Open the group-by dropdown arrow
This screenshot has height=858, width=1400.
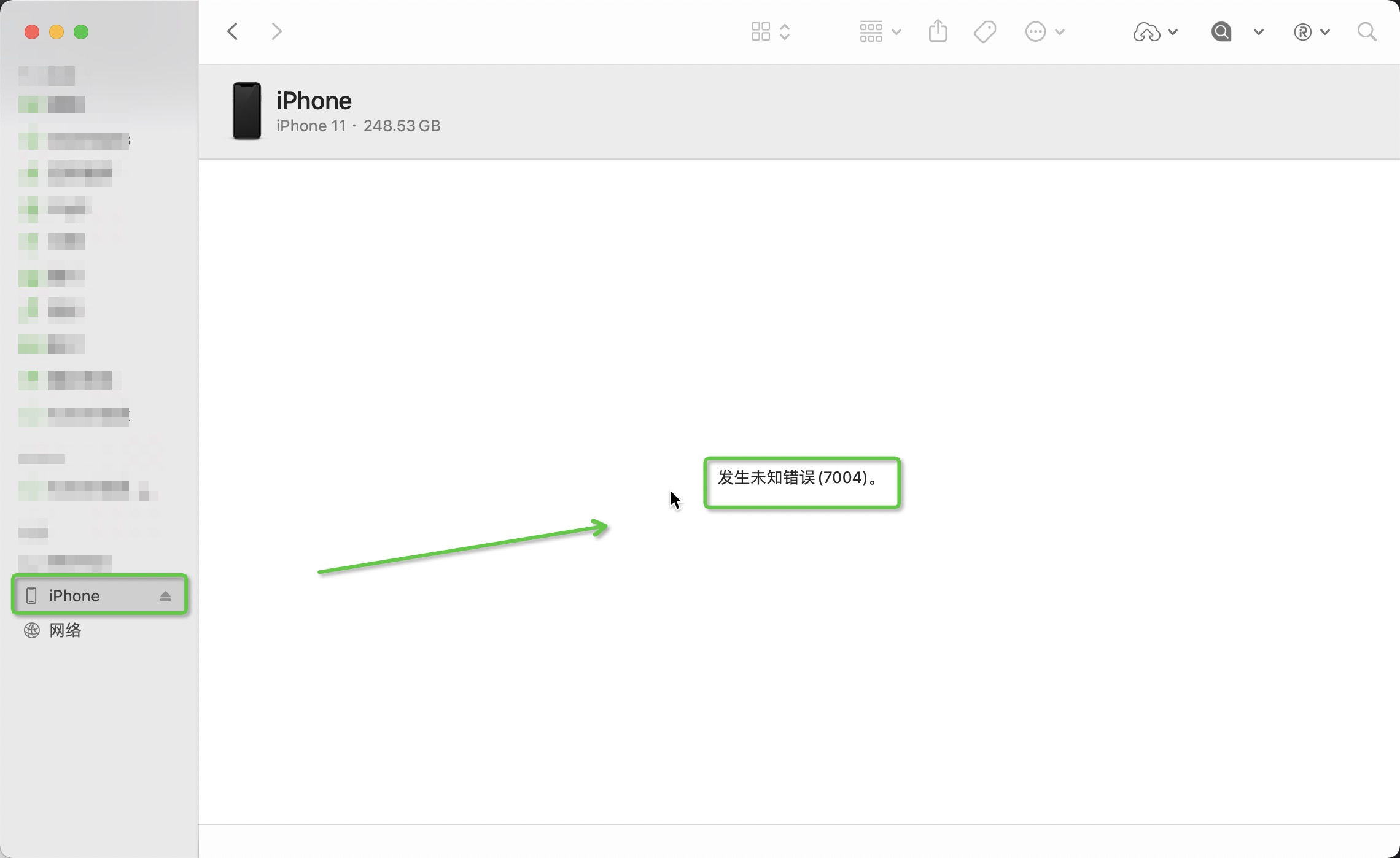coord(896,32)
